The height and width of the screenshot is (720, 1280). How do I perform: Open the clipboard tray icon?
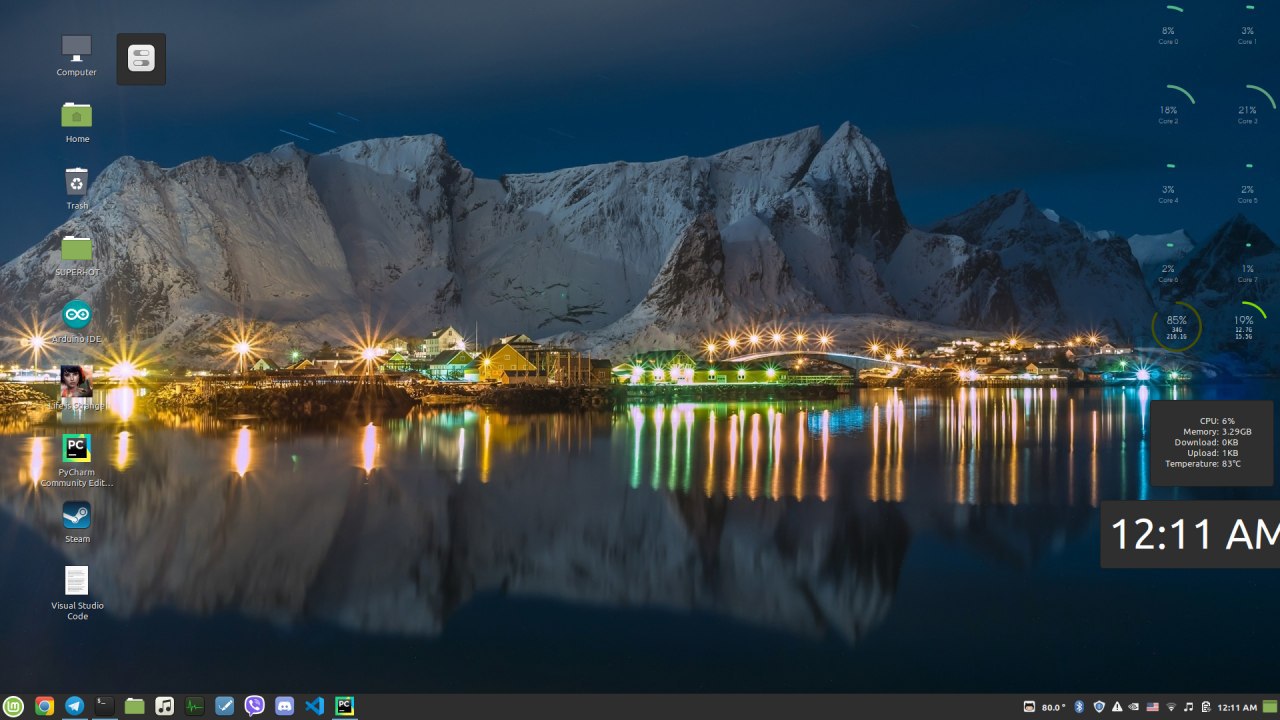(1205, 707)
